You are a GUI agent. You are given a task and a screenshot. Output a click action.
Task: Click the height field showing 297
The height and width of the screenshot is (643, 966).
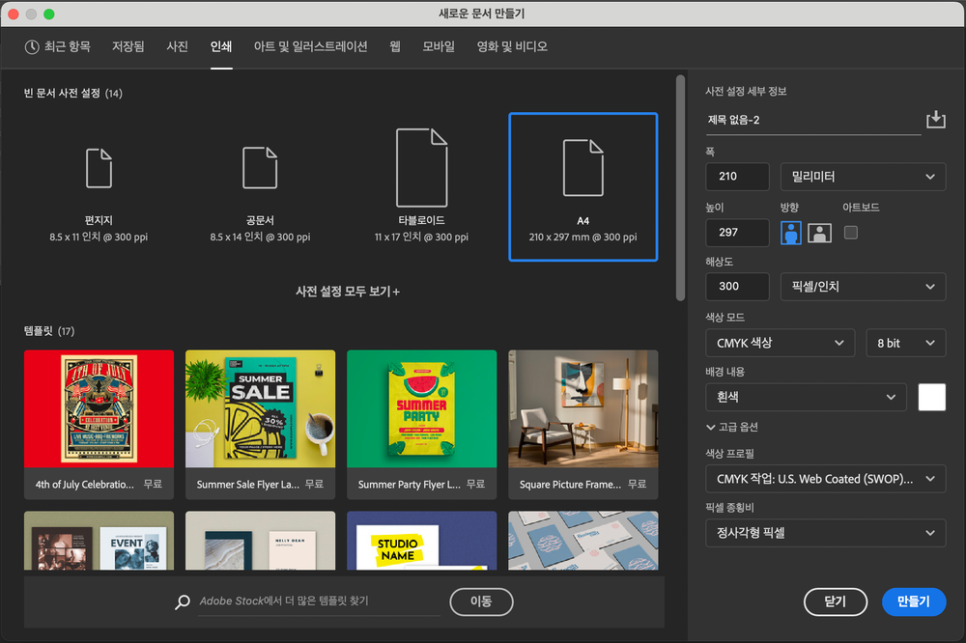pos(737,233)
